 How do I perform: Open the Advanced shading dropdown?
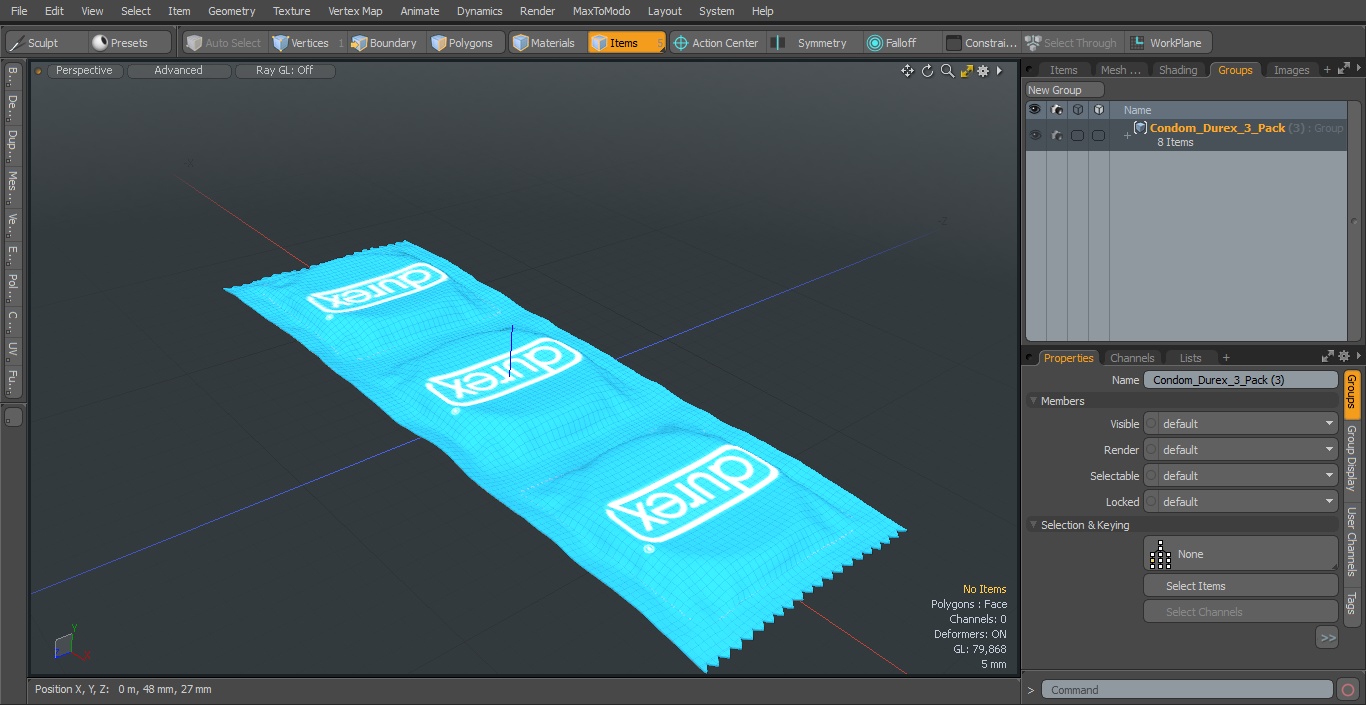point(178,71)
